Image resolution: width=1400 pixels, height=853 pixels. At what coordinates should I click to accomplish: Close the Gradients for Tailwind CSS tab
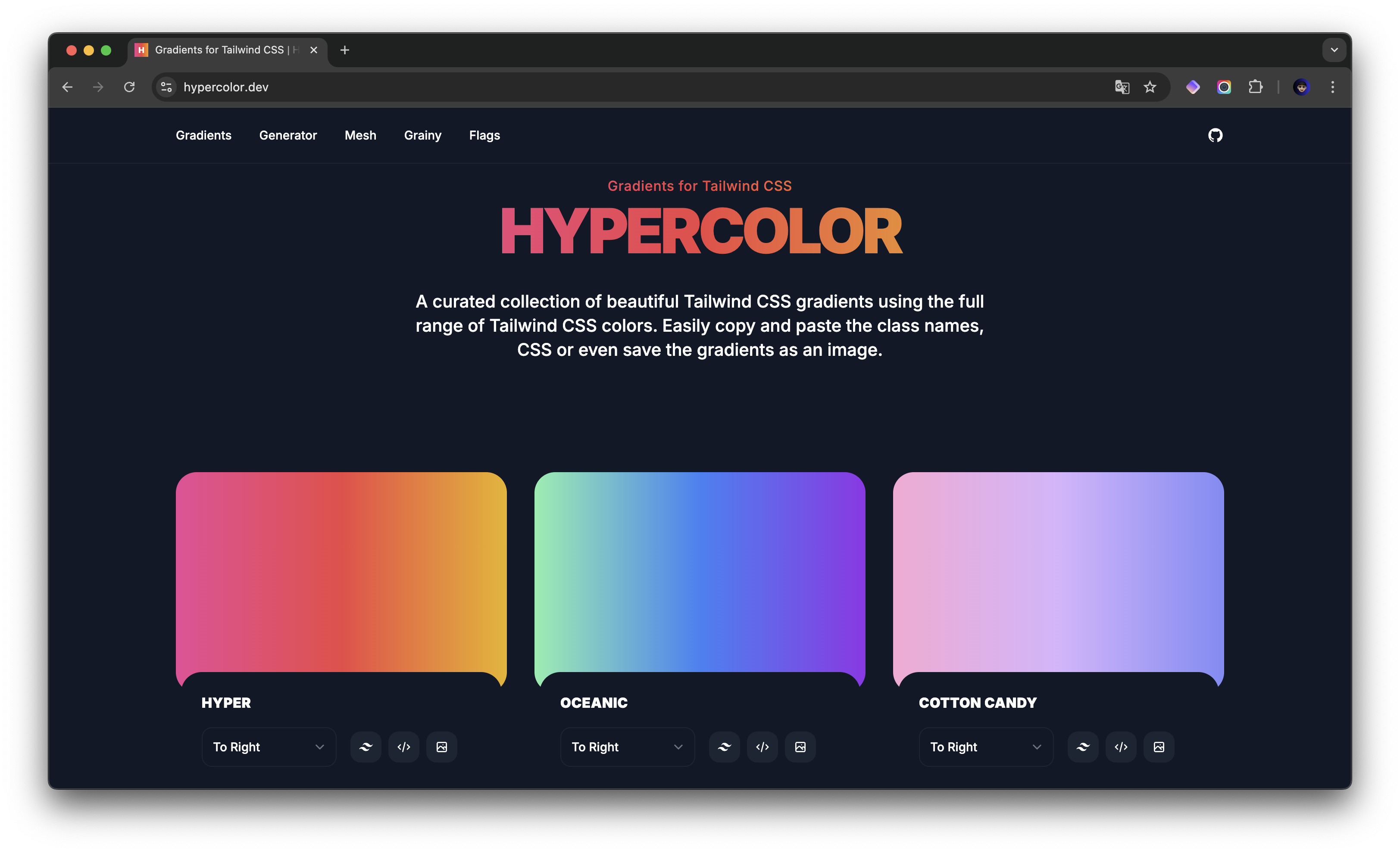pos(314,50)
